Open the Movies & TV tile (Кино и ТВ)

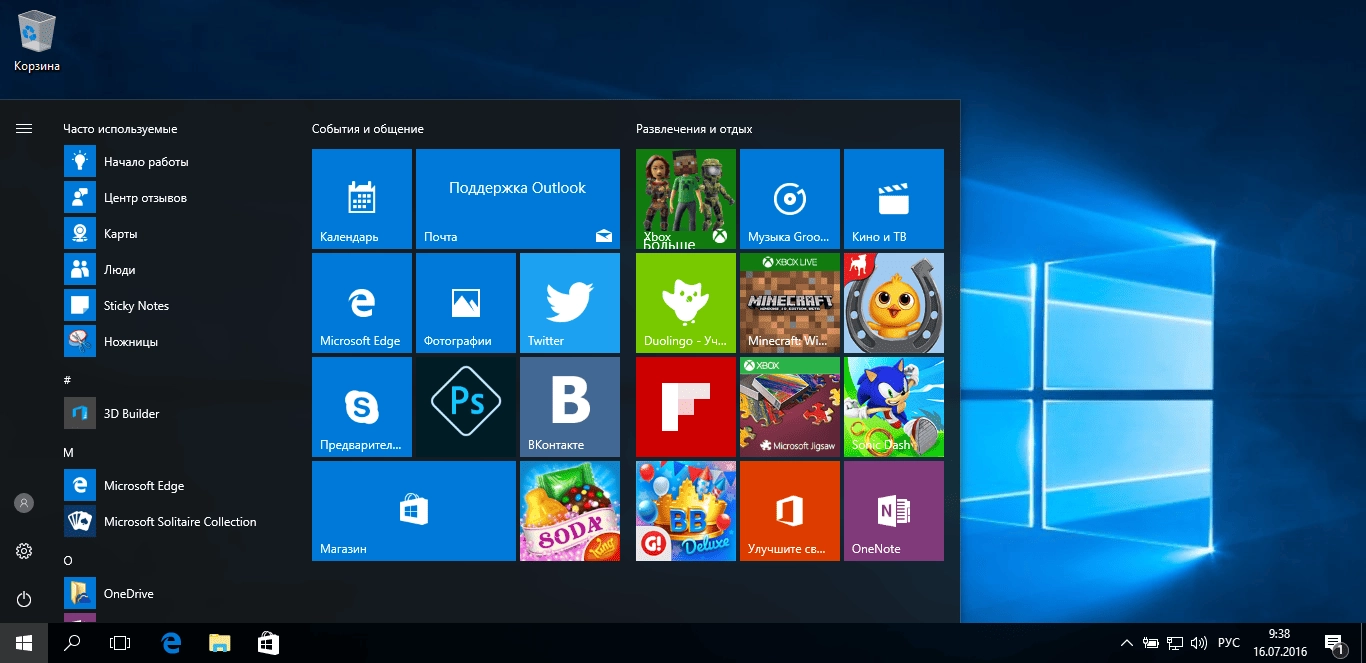(894, 199)
